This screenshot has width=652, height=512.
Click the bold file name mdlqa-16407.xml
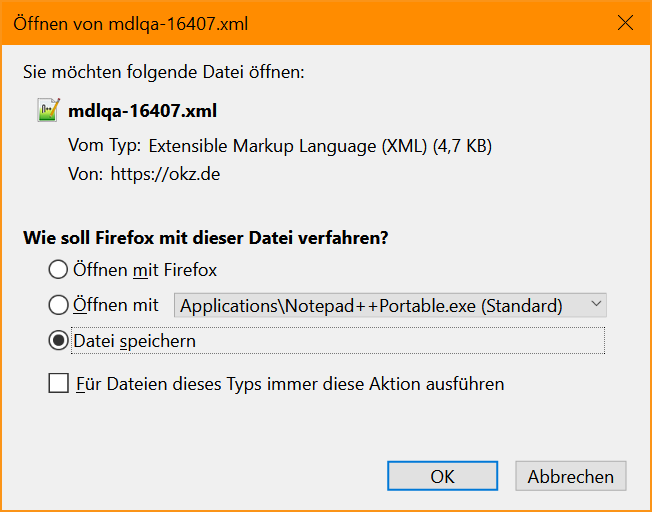click(143, 111)
